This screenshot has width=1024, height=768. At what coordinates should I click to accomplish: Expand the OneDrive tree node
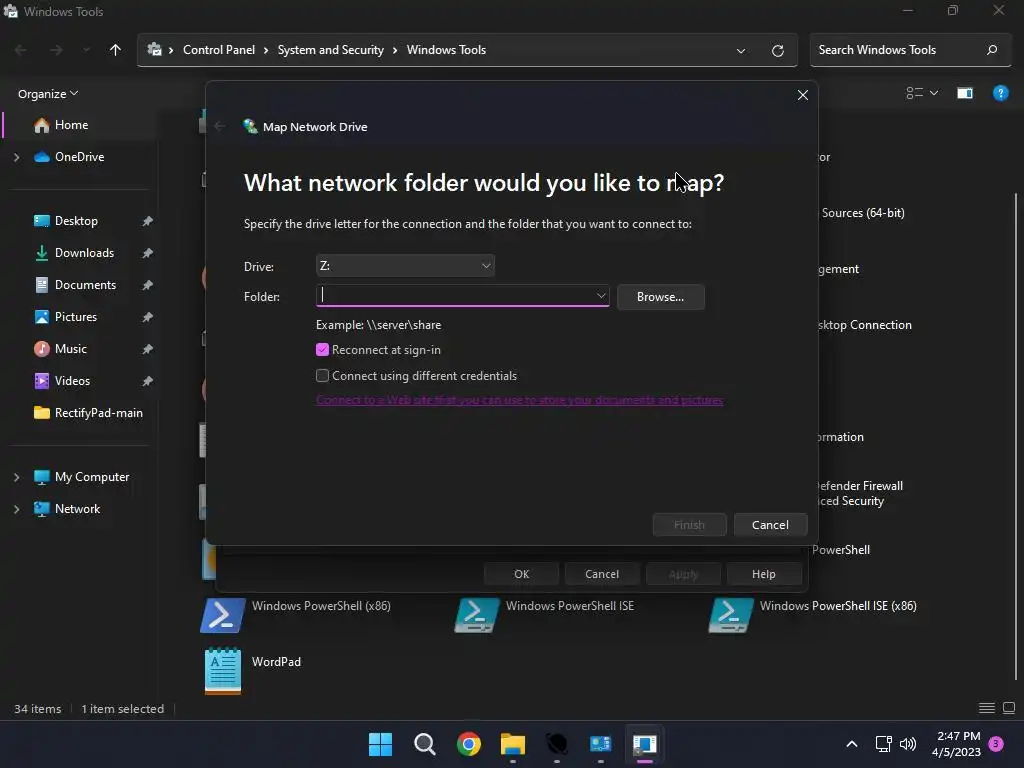pyautogui.click(x=16, y=157)
